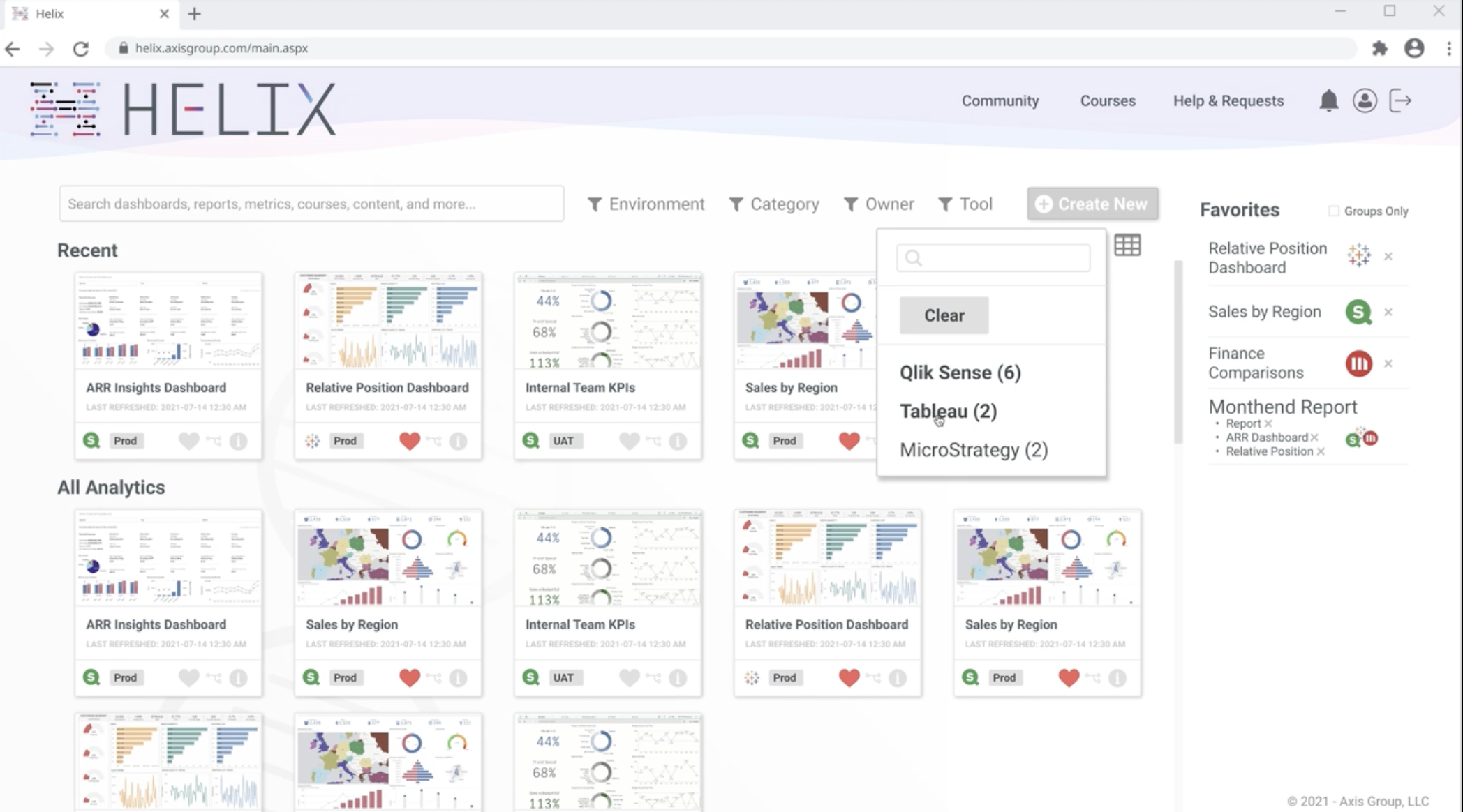
Task: Open the user profile icon
Action: [x=1365, y=101]
